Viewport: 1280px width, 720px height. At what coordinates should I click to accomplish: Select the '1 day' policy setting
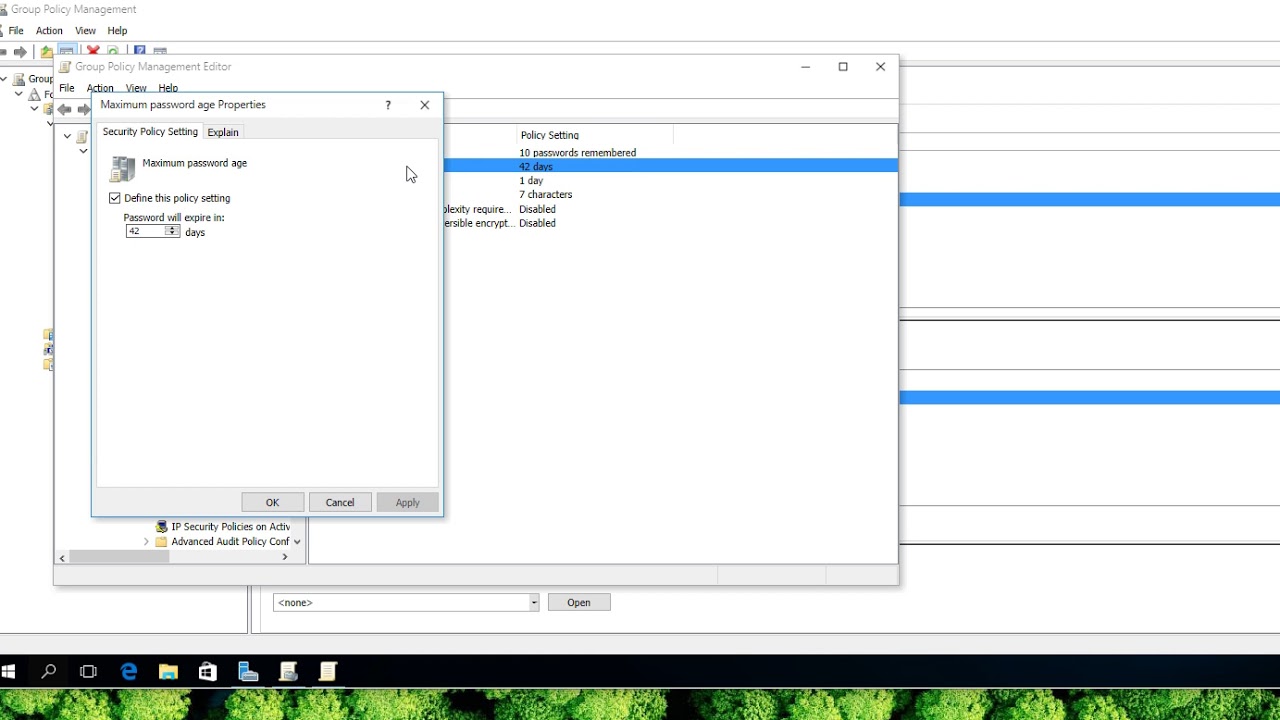[531, 181]
